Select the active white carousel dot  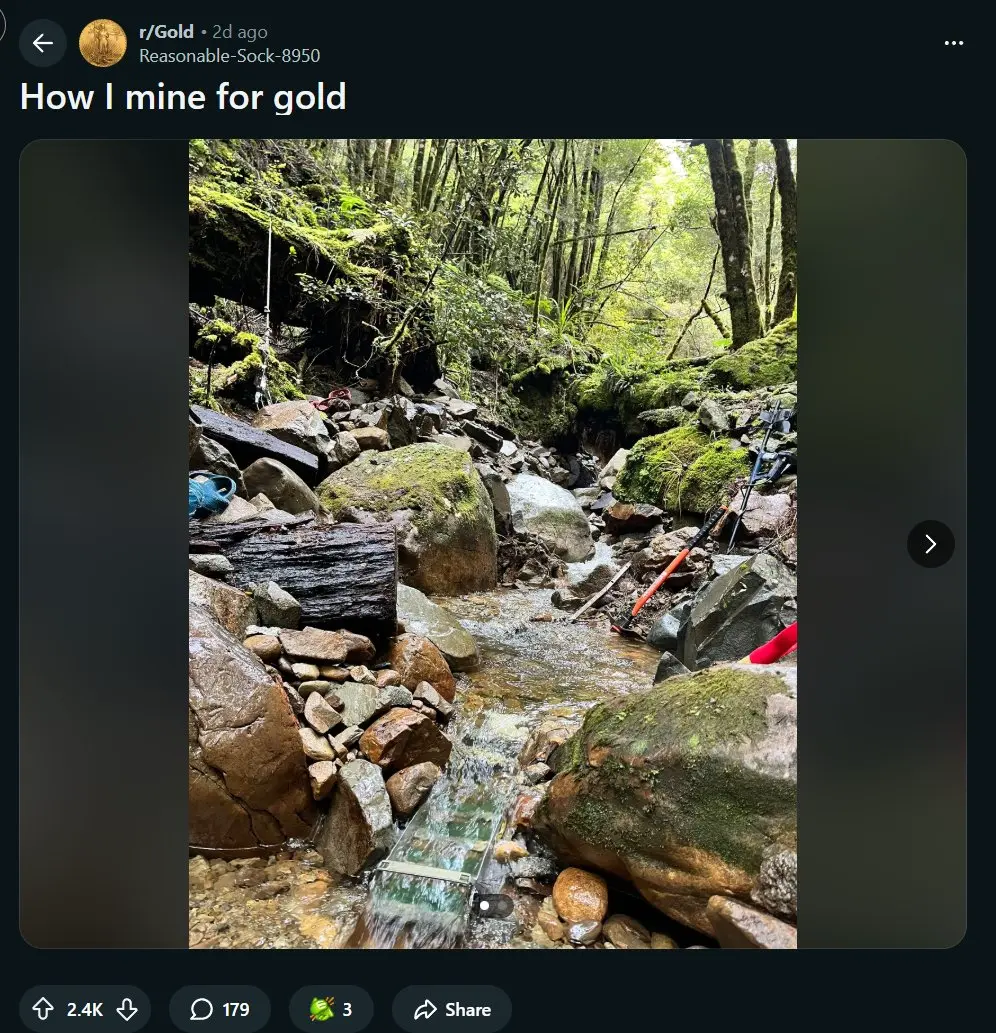point(485,906)
